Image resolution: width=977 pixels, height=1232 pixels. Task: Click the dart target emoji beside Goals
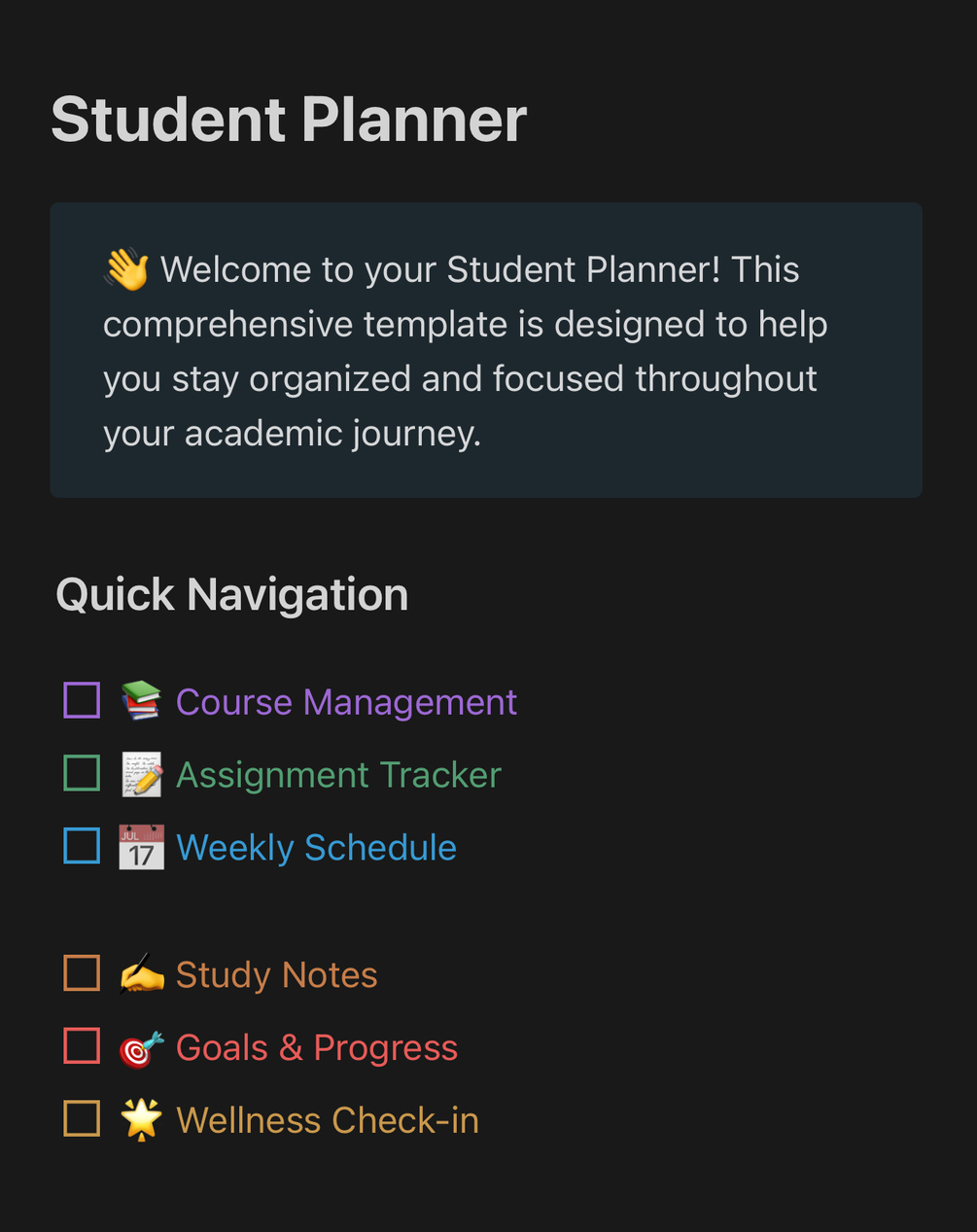click(141, 1047)
